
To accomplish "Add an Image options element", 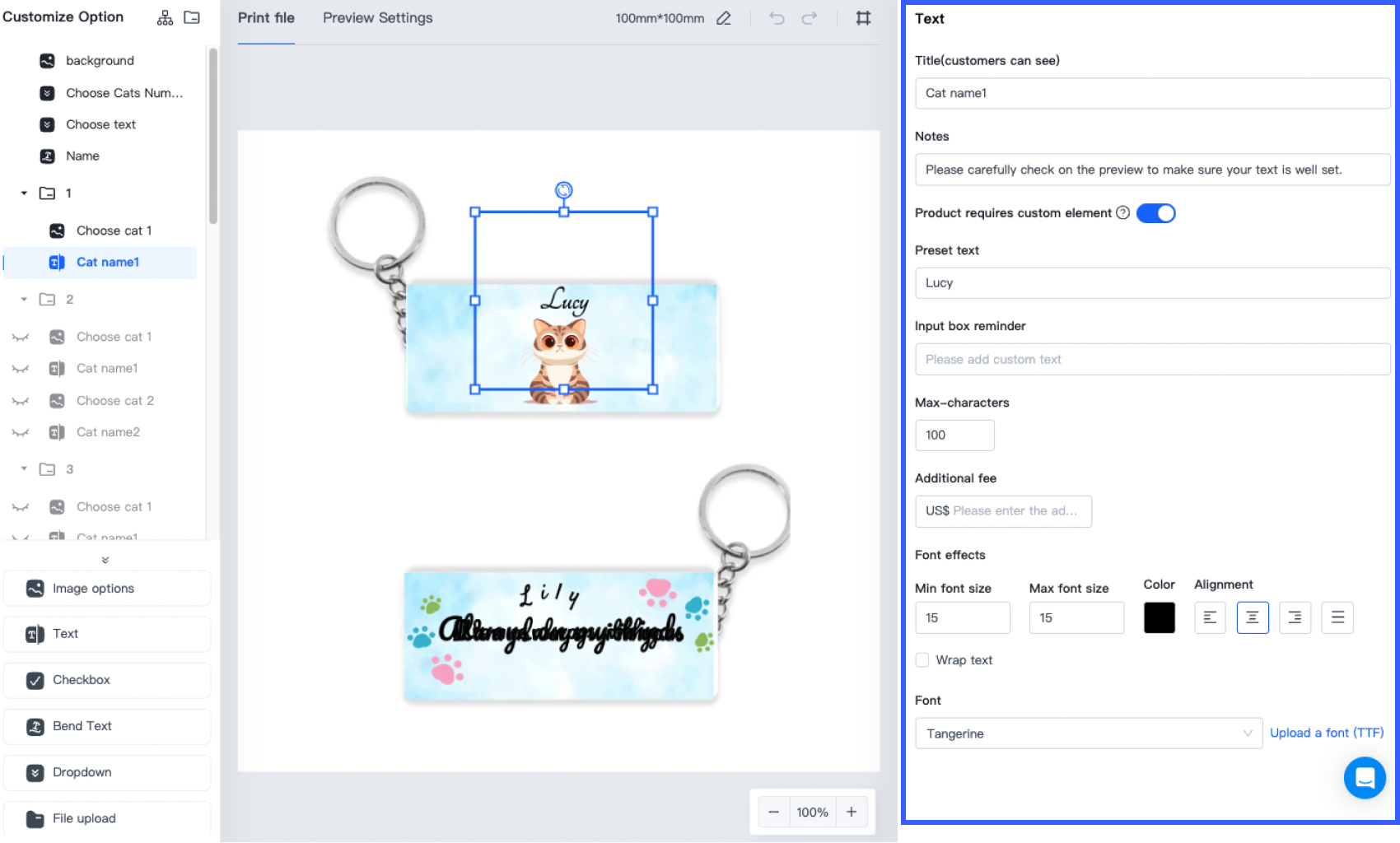I will [x=107, y=589].
